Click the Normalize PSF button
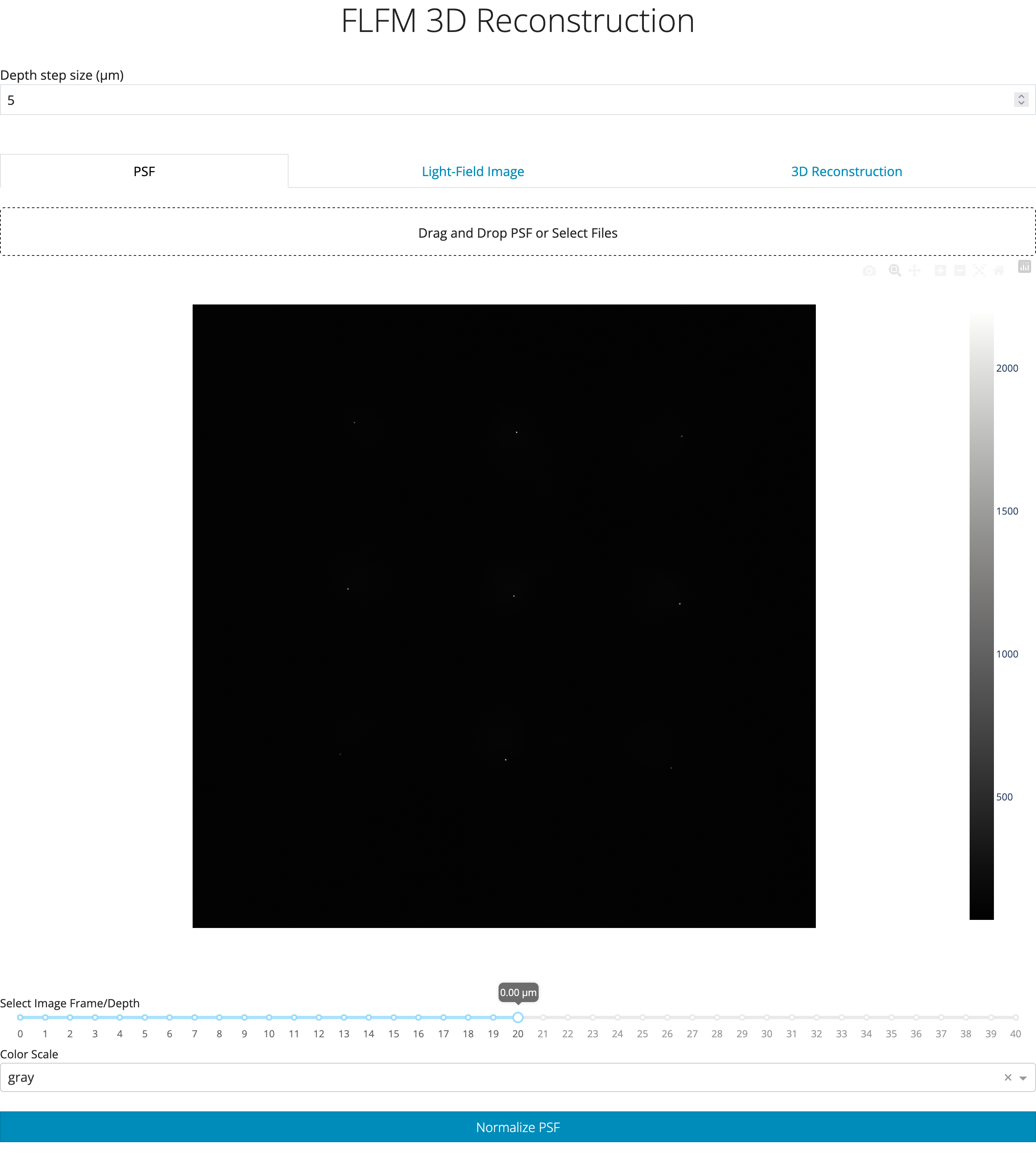 pyautogui.click(x=518, y=1127)
